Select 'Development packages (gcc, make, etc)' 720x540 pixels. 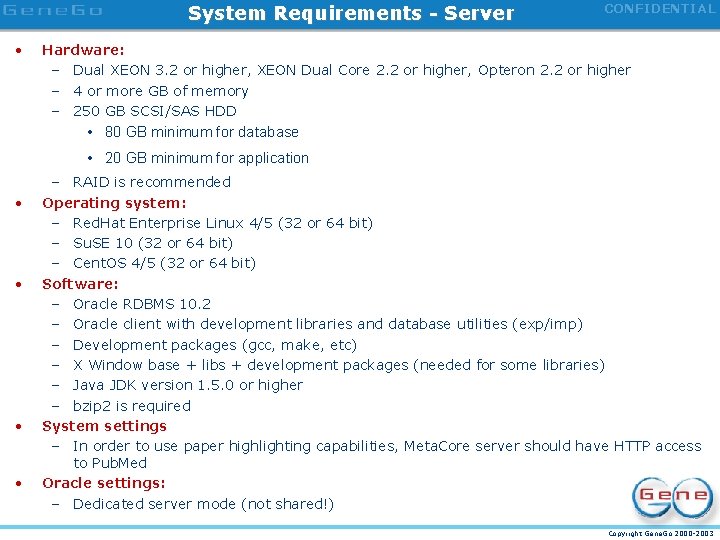click(x=215, y=345)
